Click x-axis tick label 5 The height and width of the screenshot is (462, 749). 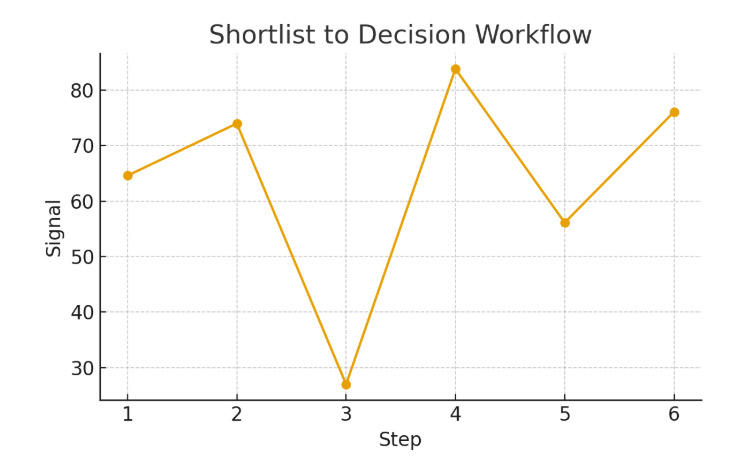565,415
